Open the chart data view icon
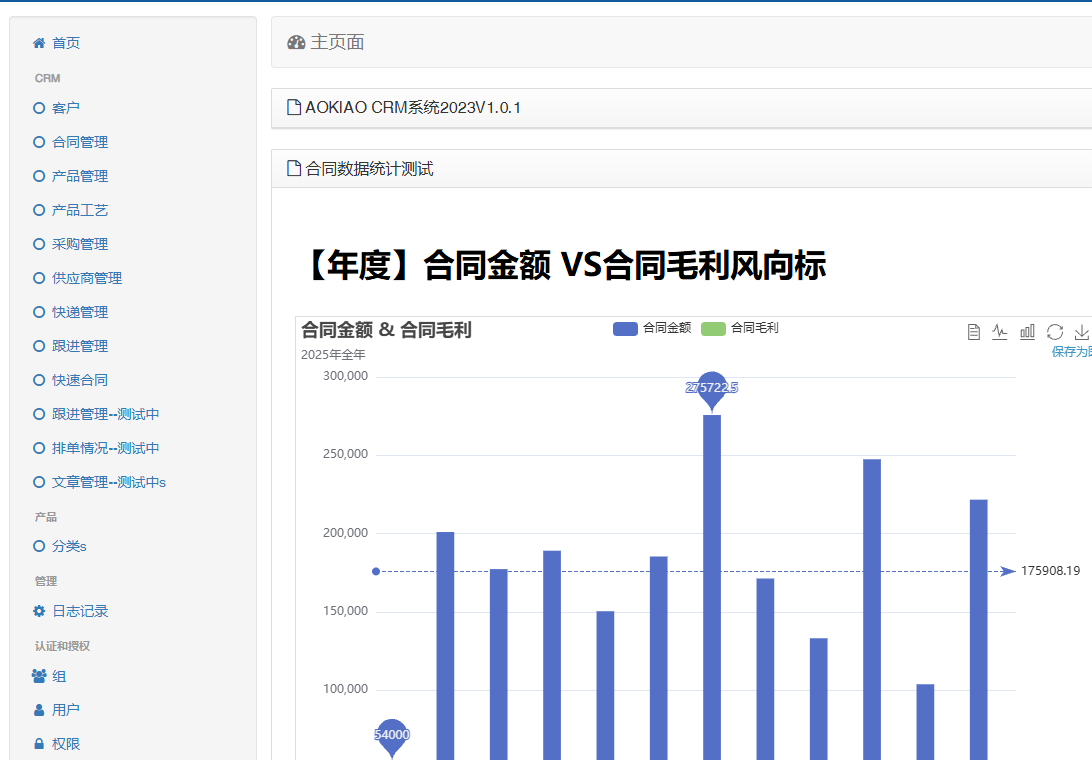 [x=974, y=332]
